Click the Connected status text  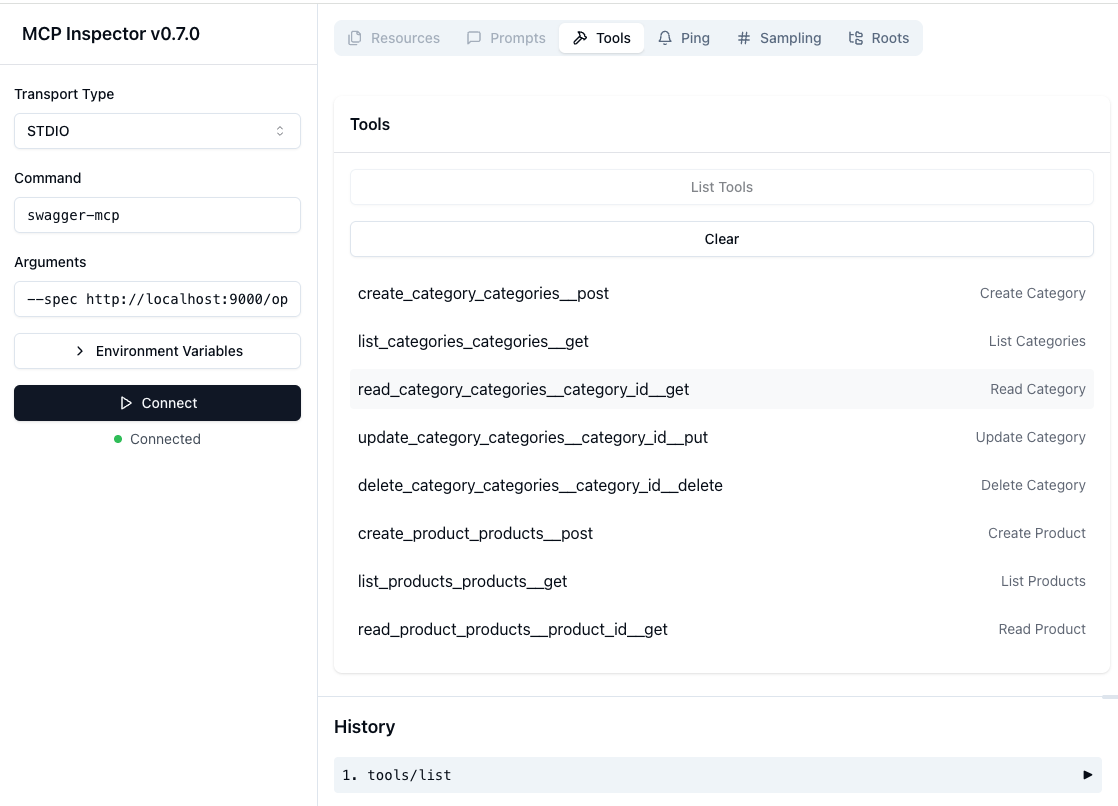click(x=165, y=439)
